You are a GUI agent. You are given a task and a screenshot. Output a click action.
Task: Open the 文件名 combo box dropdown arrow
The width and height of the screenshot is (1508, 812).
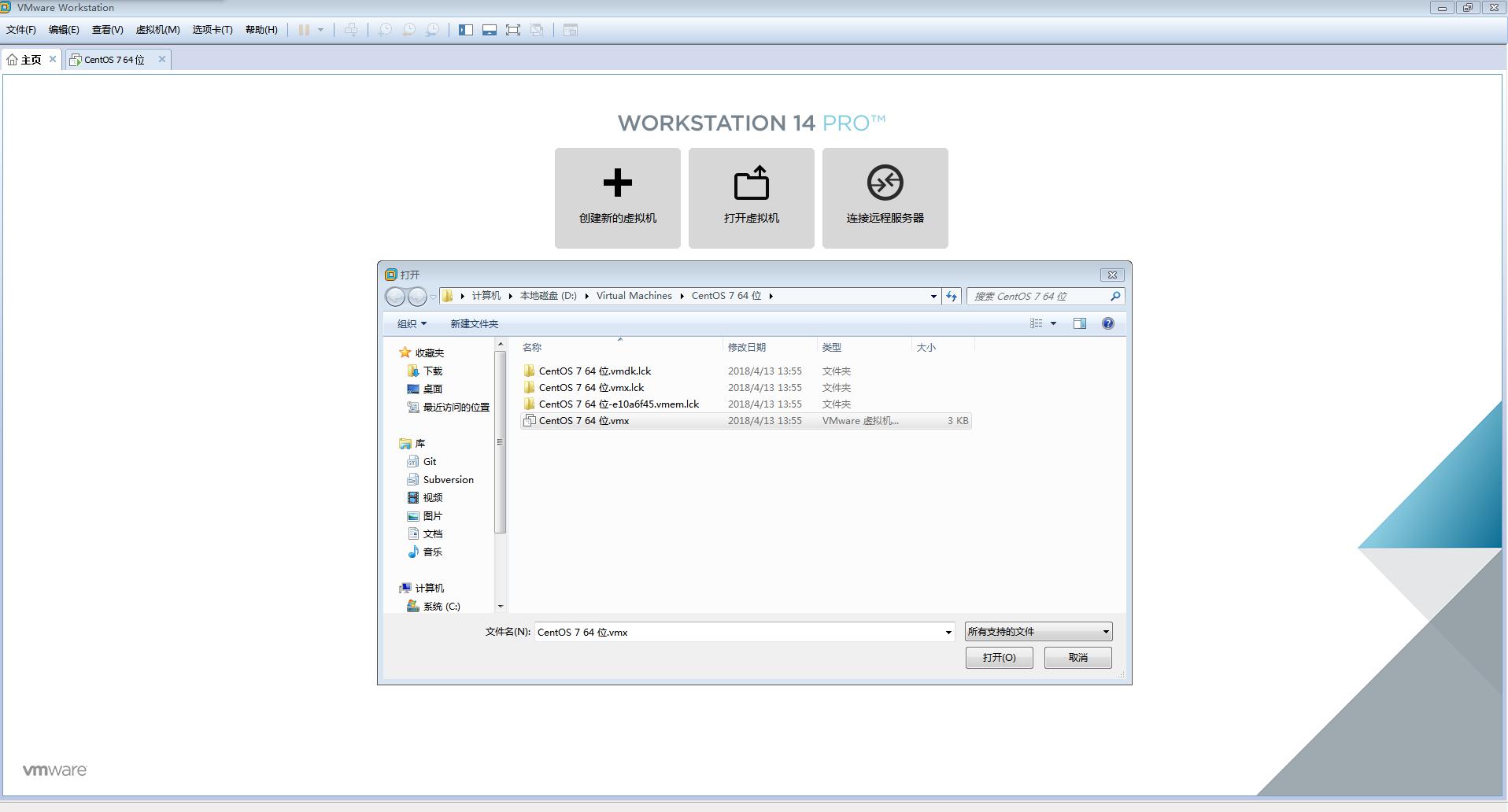[948, 632]
